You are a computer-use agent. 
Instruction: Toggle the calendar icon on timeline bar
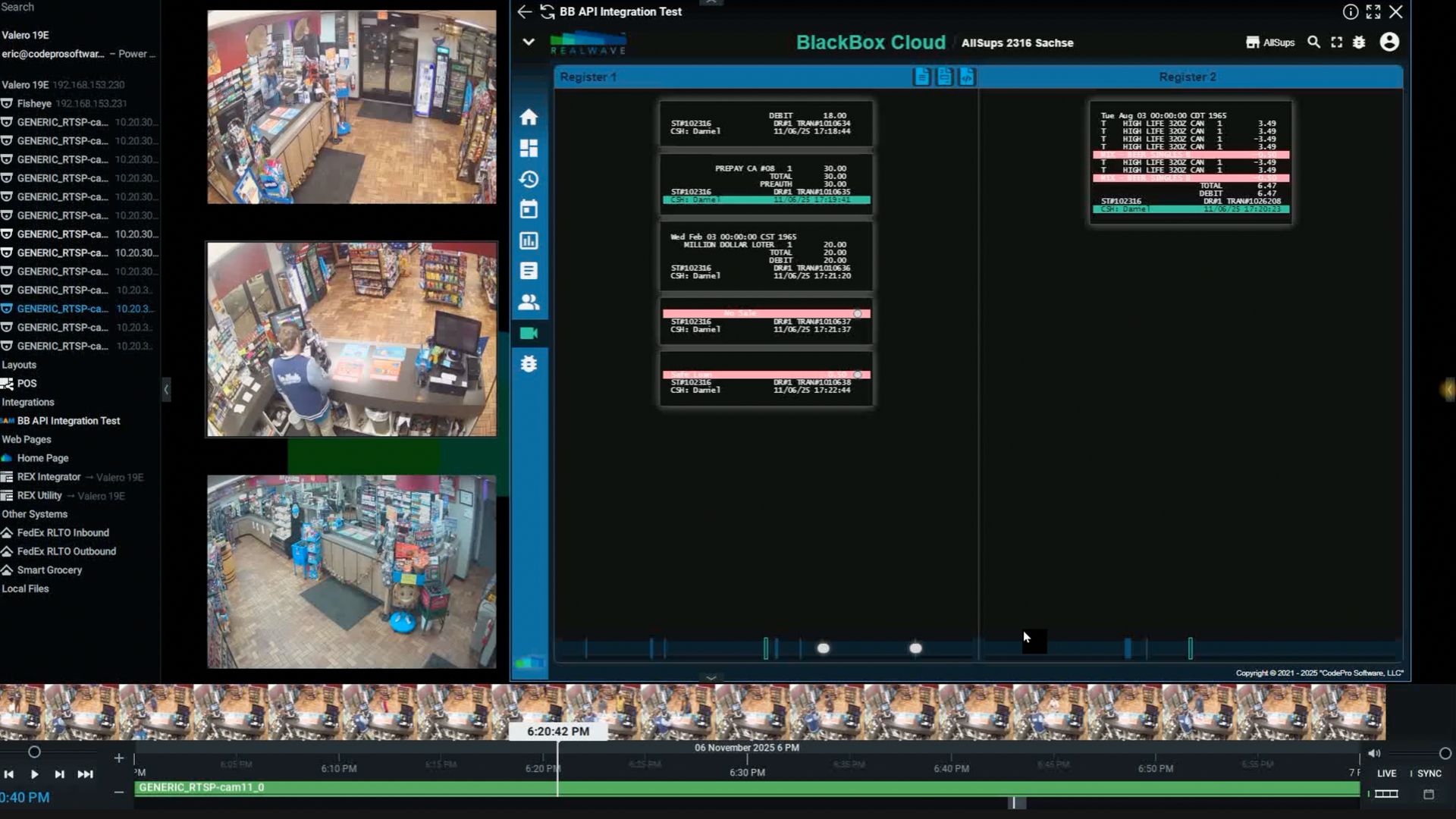point(1429,794)
